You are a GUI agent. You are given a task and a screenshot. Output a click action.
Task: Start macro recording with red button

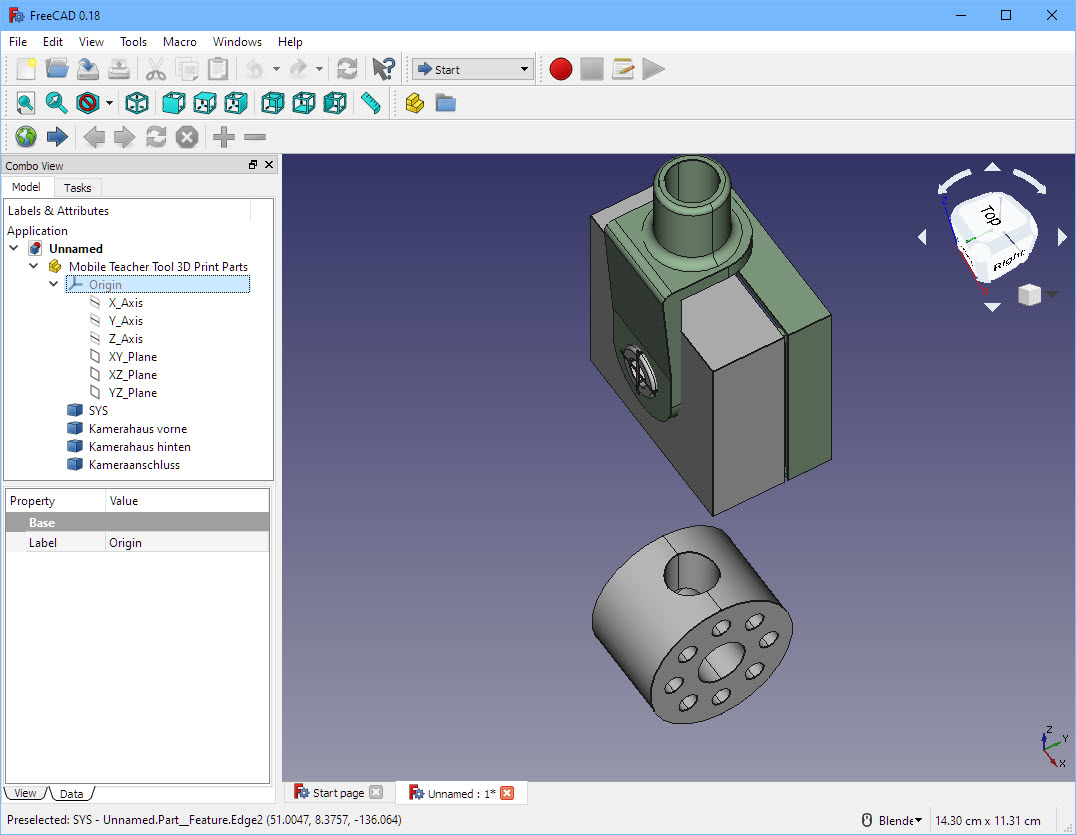[561, 69]
